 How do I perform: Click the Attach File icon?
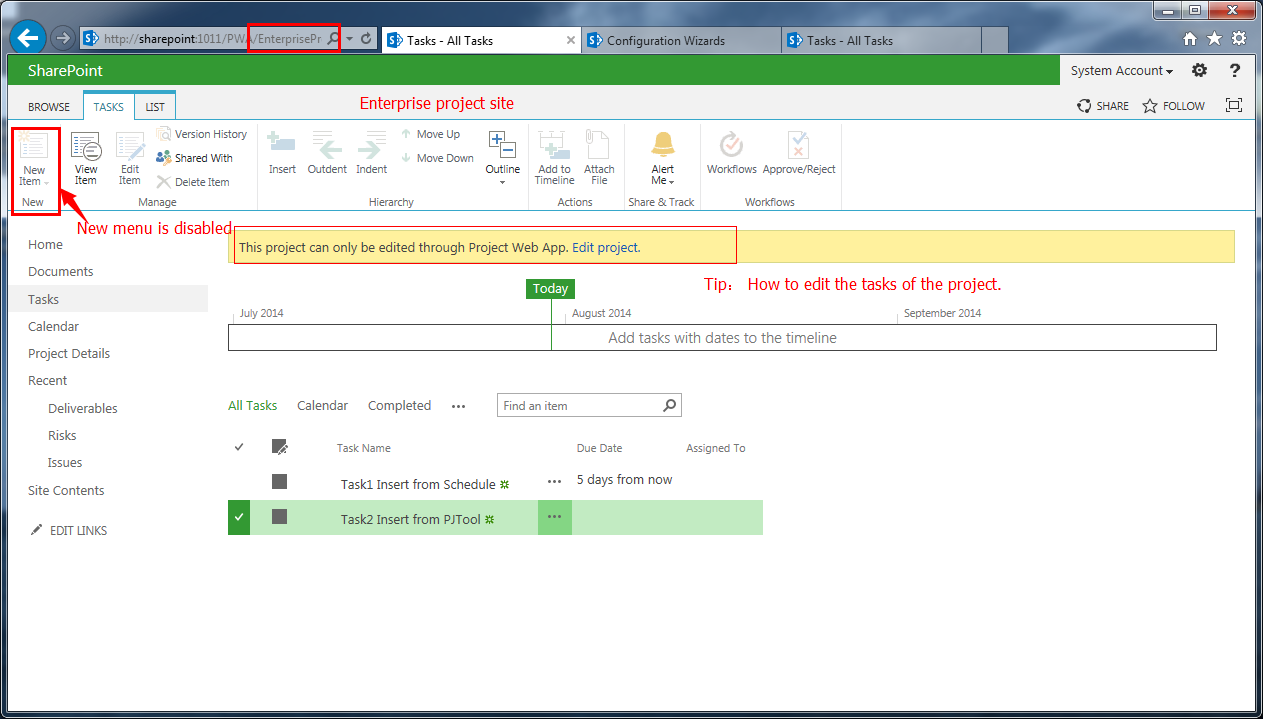[x=599, y=158]
